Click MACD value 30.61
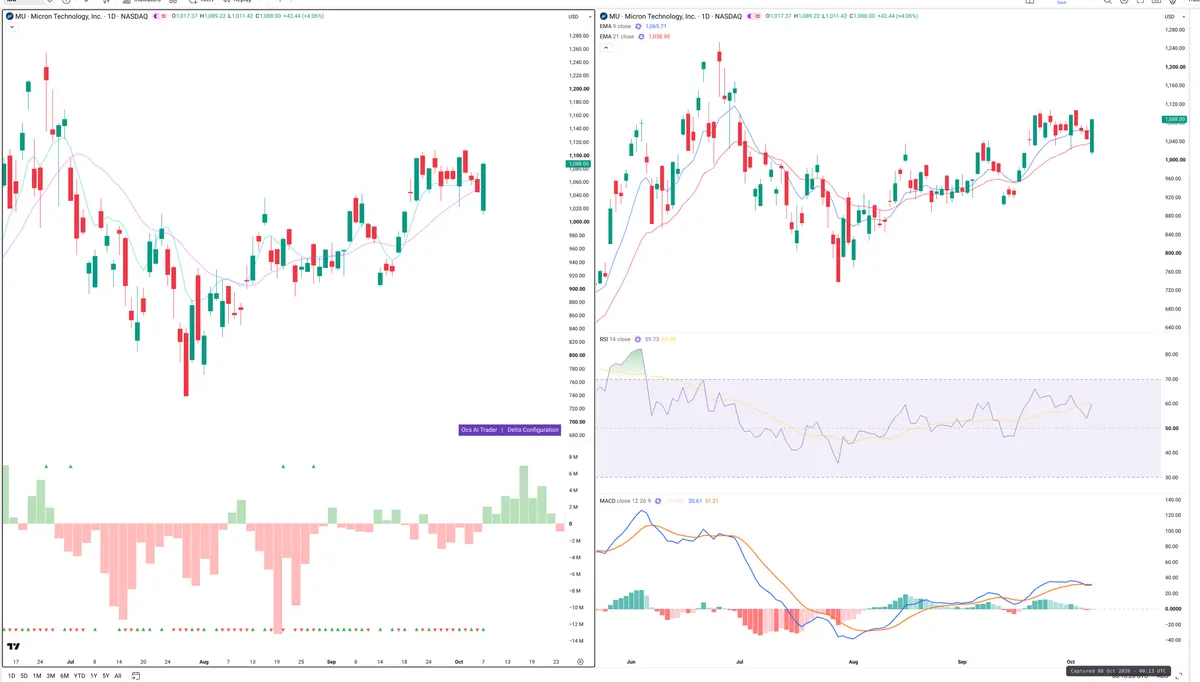Viewport: 1200px width, 682px height. 696,500
